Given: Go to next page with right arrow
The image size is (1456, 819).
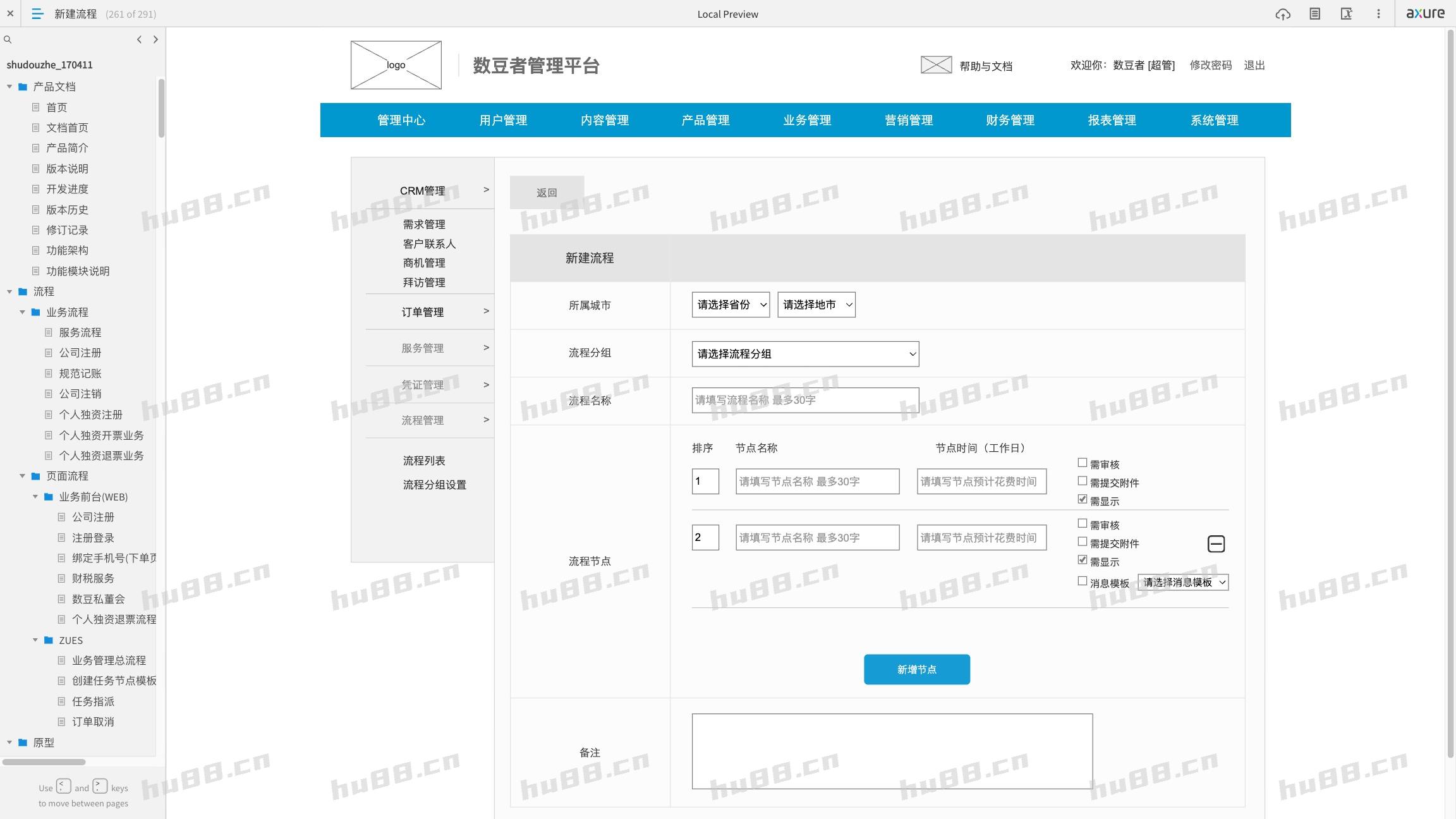Looking at the screenshot, I should coord(155,40).
